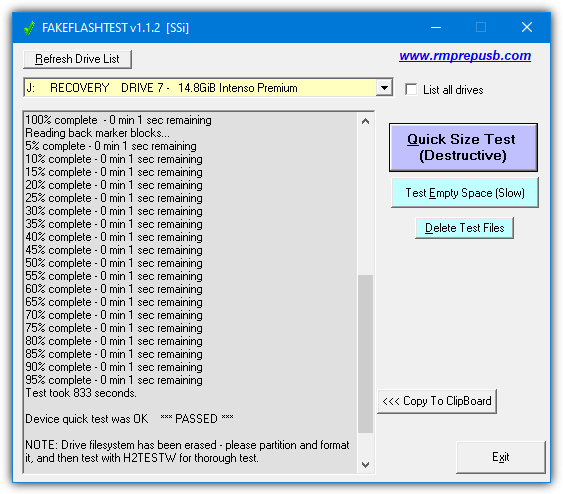Start the Quick Size Test (Destructive)
Image resolution: width=563 pixels, height=494 pixels.
coord(463,148)
